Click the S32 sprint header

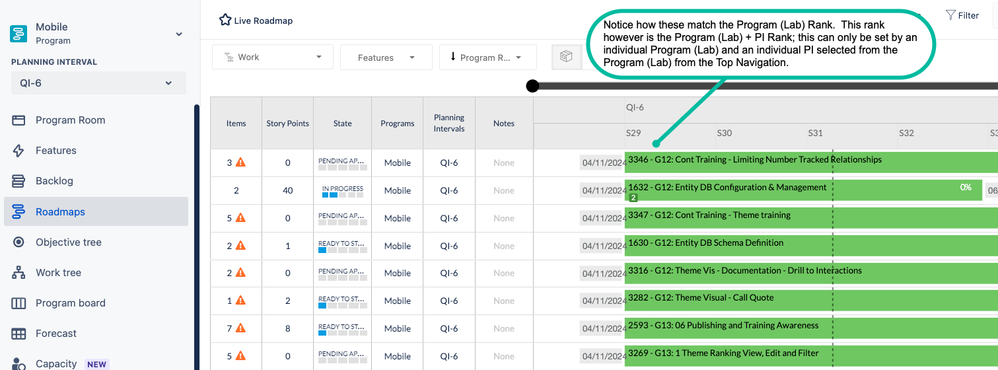[906, 134]
